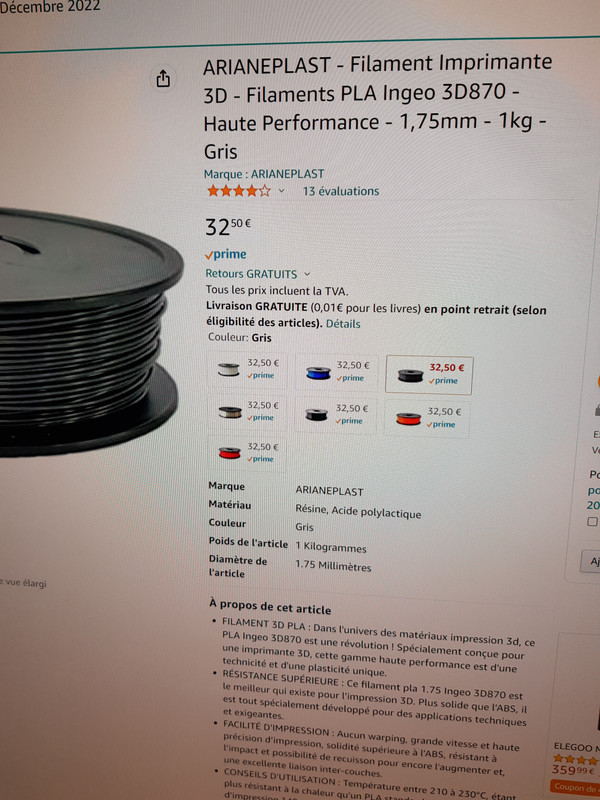This screenshot has width=600, height=800.
Task: Select the orange filament spool color option
Action: (427, 418)
